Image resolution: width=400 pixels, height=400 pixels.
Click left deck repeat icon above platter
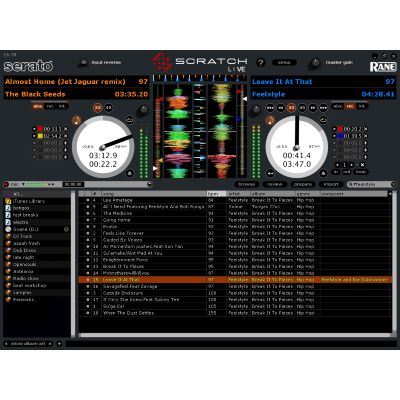129,120
